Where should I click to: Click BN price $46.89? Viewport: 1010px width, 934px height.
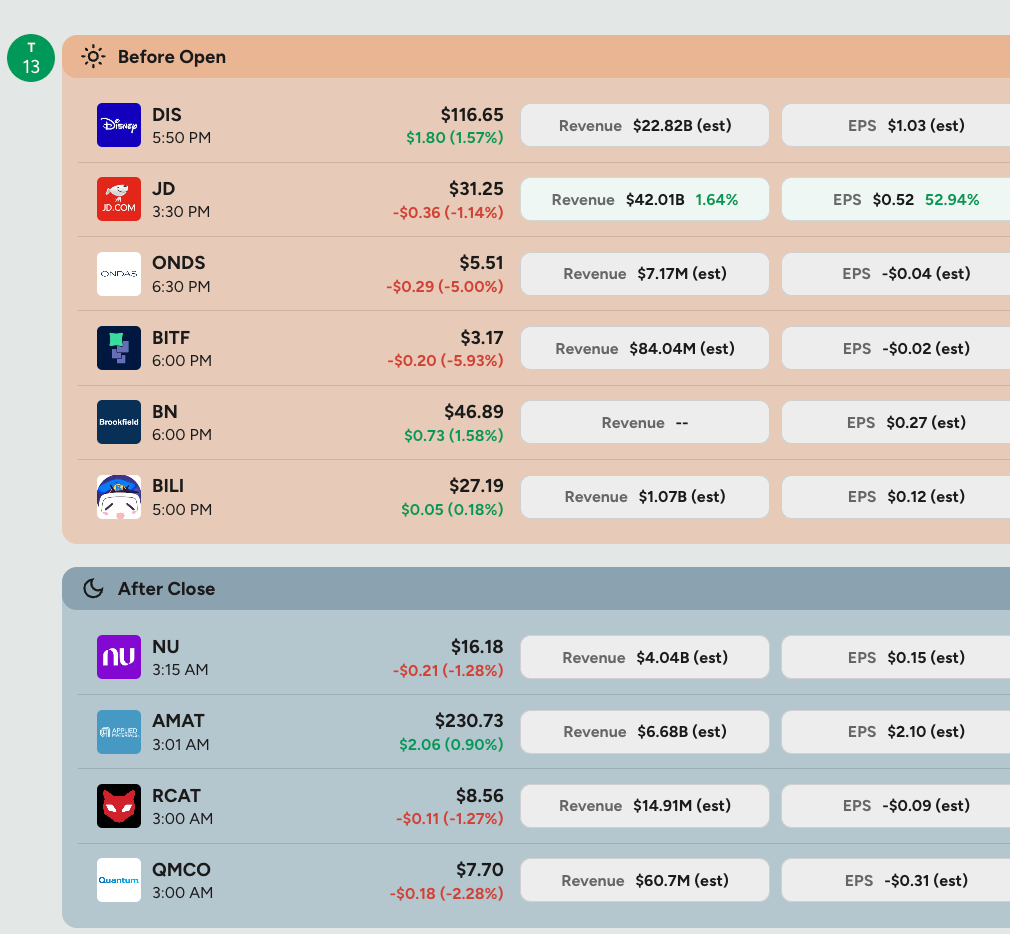coord(474,412)
